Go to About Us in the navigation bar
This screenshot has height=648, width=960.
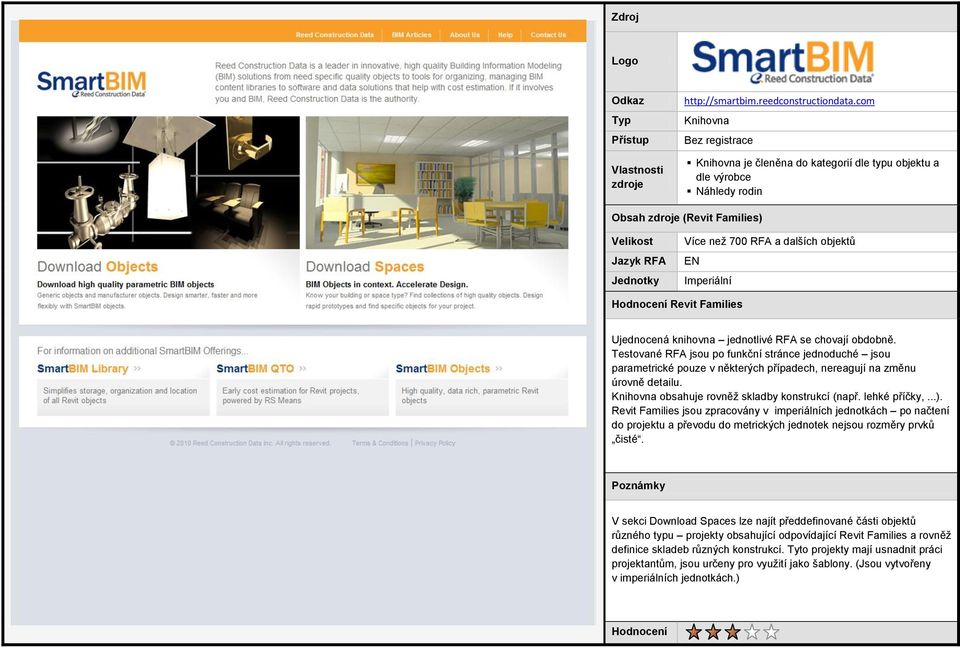tap(465, 35)
